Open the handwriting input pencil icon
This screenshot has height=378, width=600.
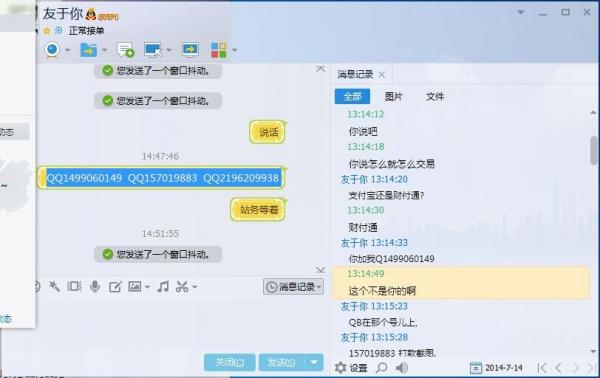click(x=115, y=287)
